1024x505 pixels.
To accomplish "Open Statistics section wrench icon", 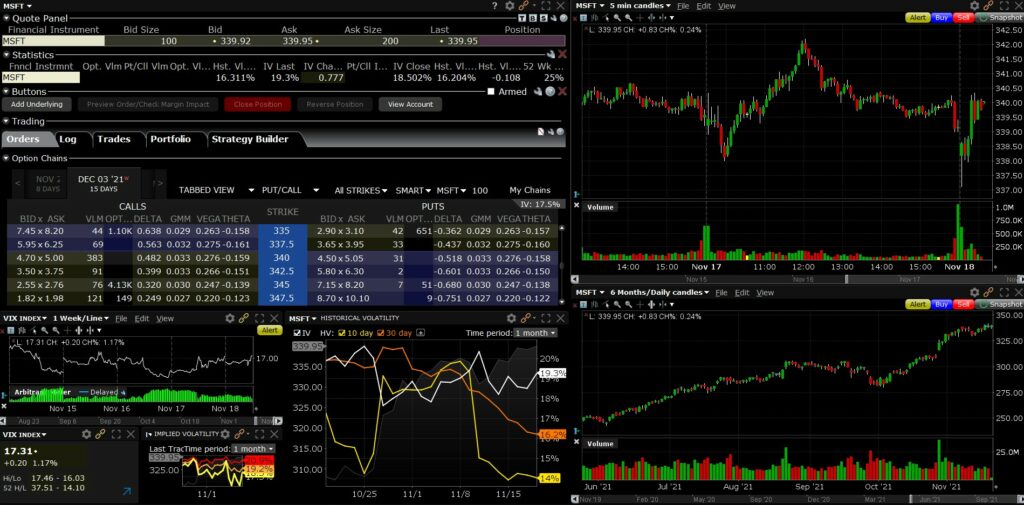I will (x=551, y=55).
